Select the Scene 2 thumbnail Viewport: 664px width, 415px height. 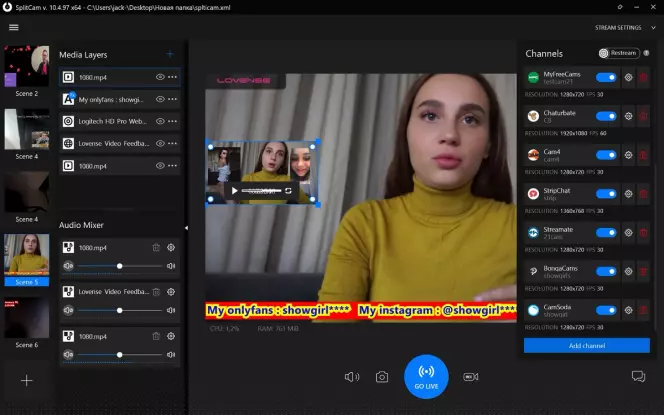click(27, 67)
